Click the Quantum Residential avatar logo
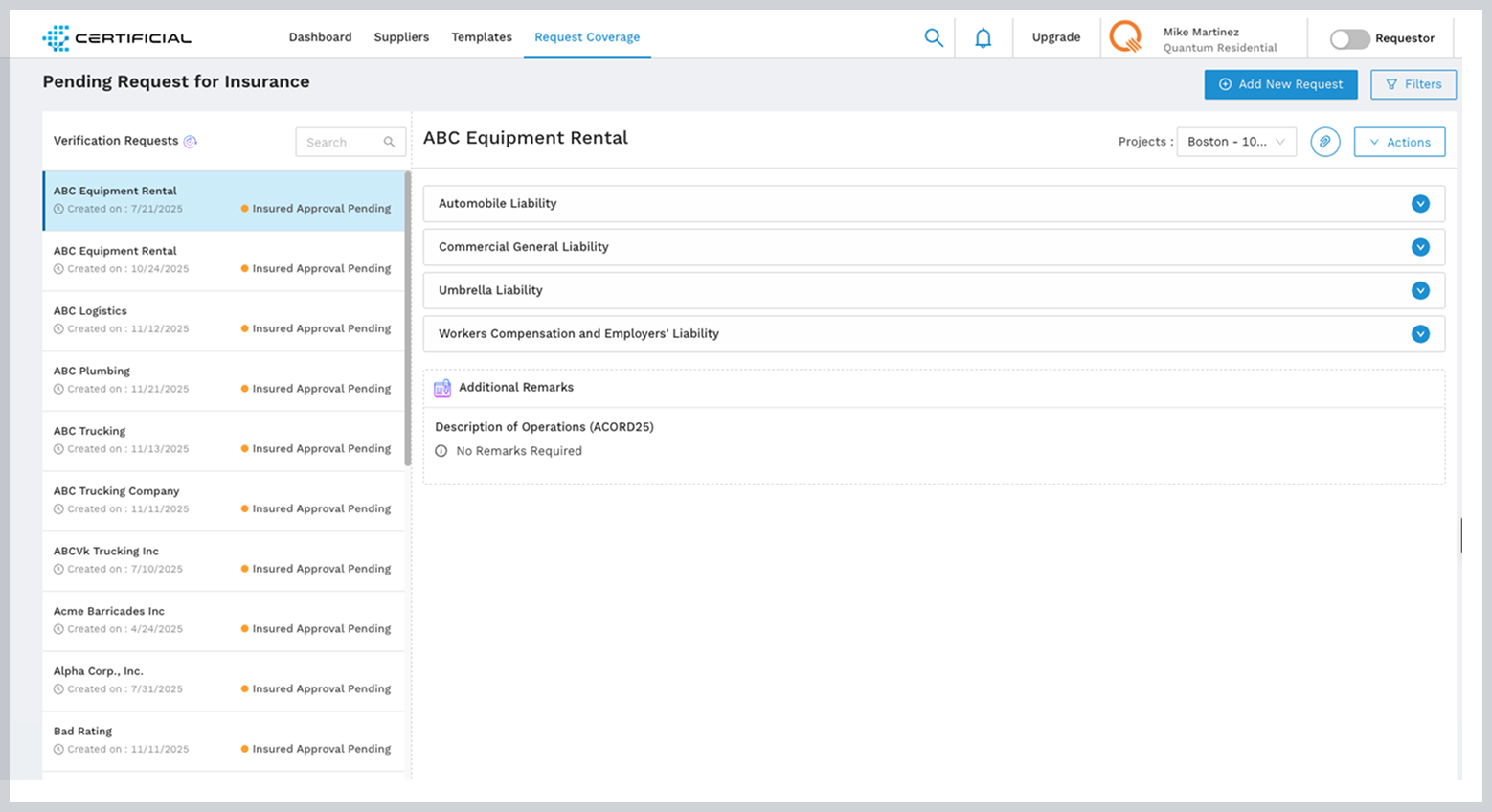 (x=1126, y=37)
